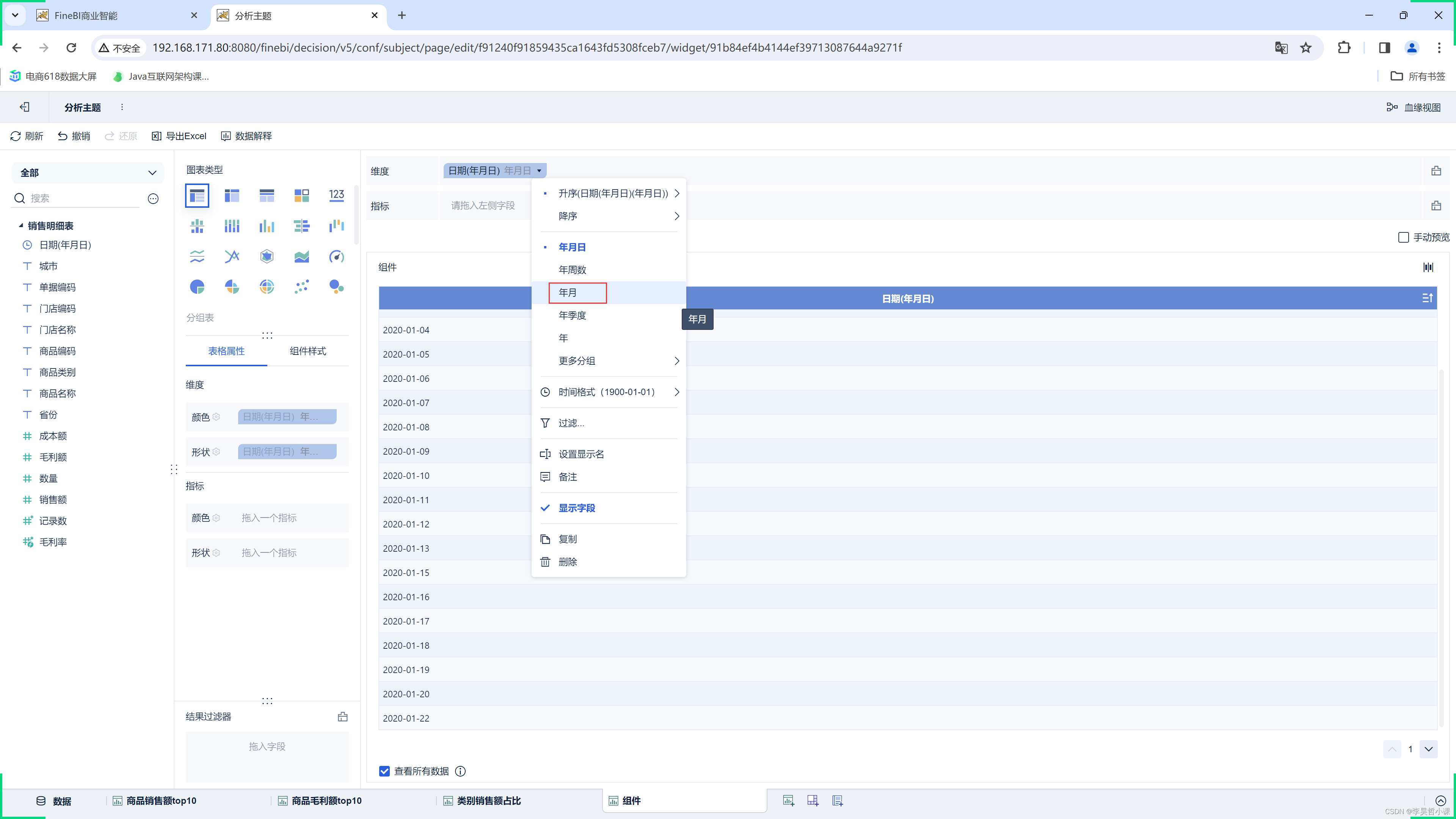Click the add dashboard icon in bottom bar
Viewport: 1456px width, 819px height.
coord(813,800)
